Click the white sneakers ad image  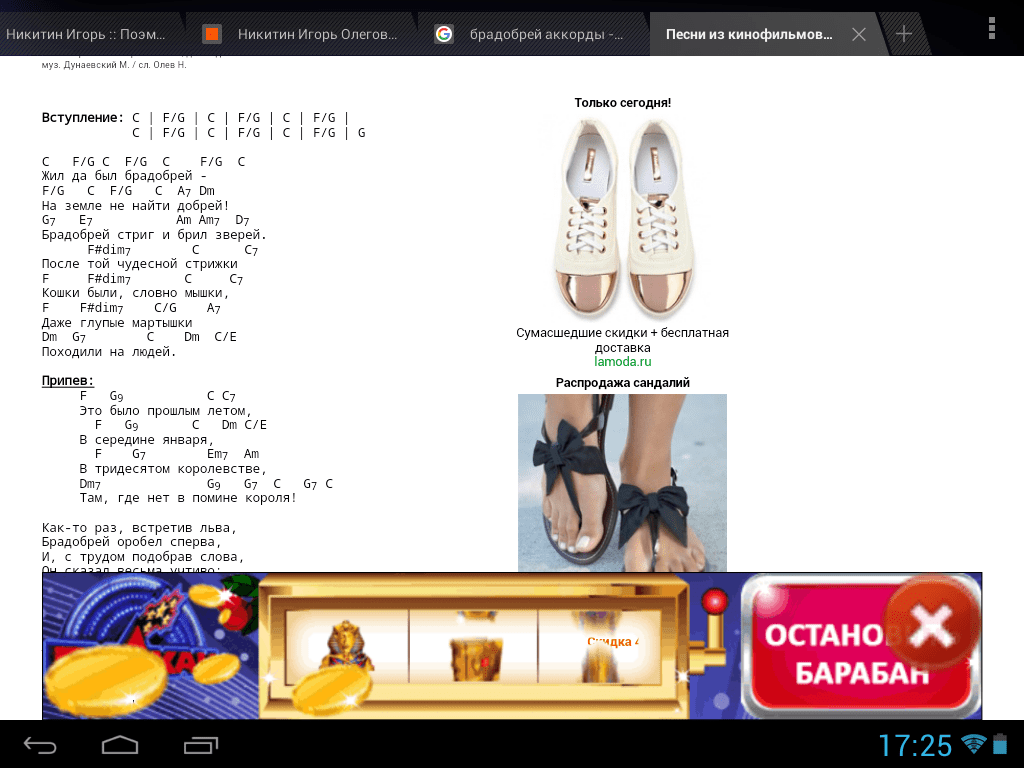point(622,215)
